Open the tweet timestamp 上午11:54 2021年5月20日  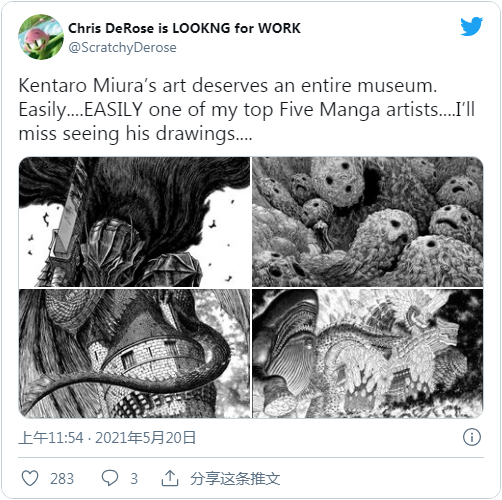coord(107,438)
